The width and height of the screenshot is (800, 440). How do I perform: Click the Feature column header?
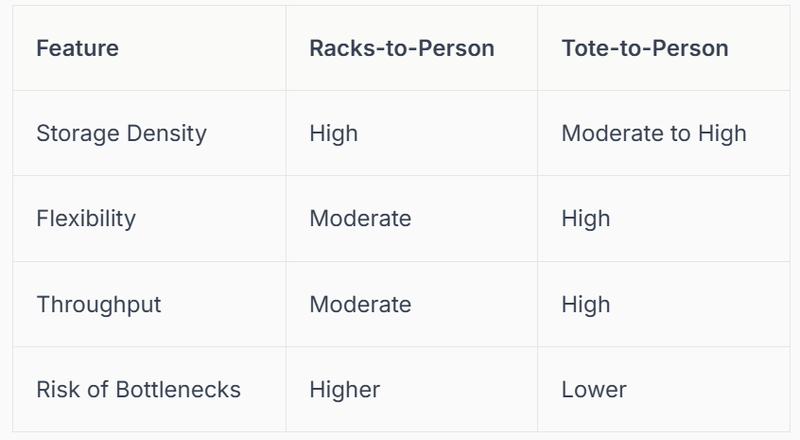click(x=77, y=48)
